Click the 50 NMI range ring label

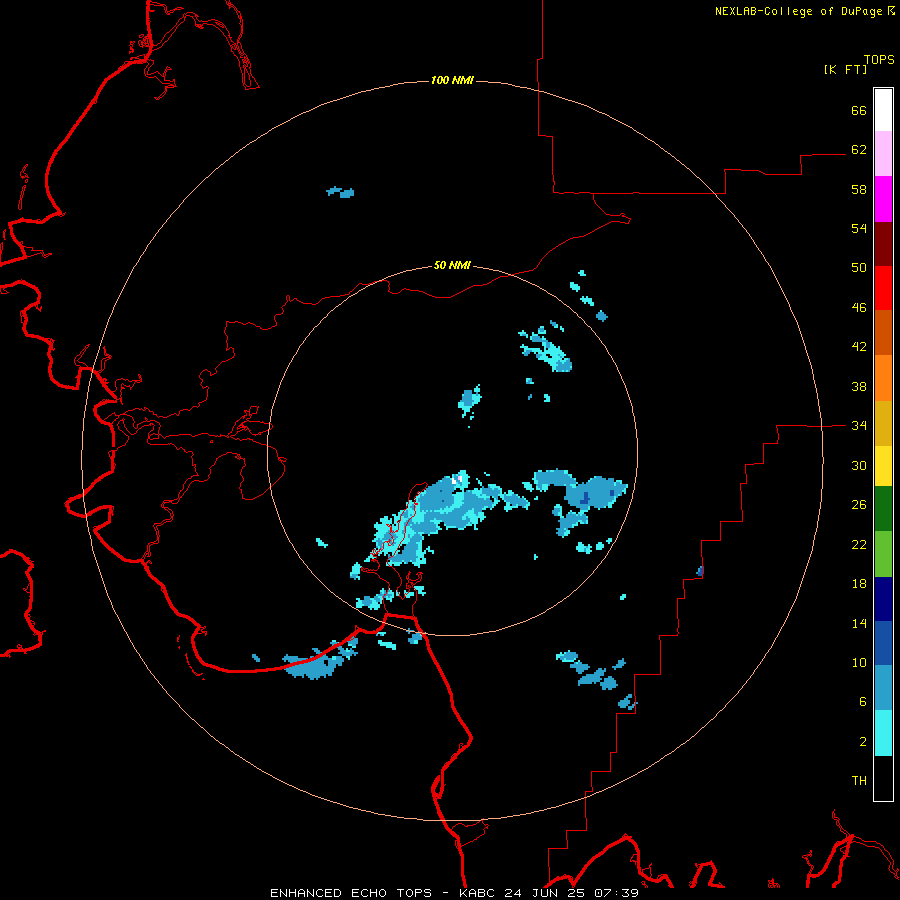point(452,265)
